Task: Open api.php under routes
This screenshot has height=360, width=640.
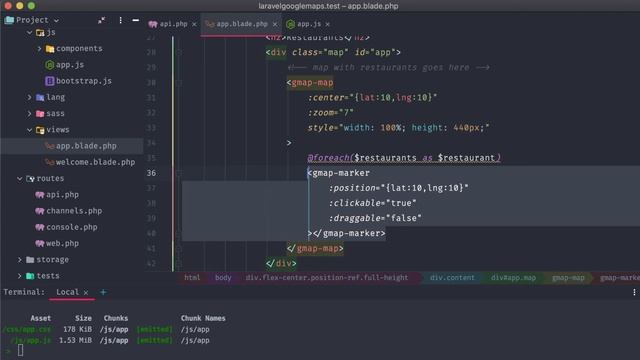Action: (62, 195)
